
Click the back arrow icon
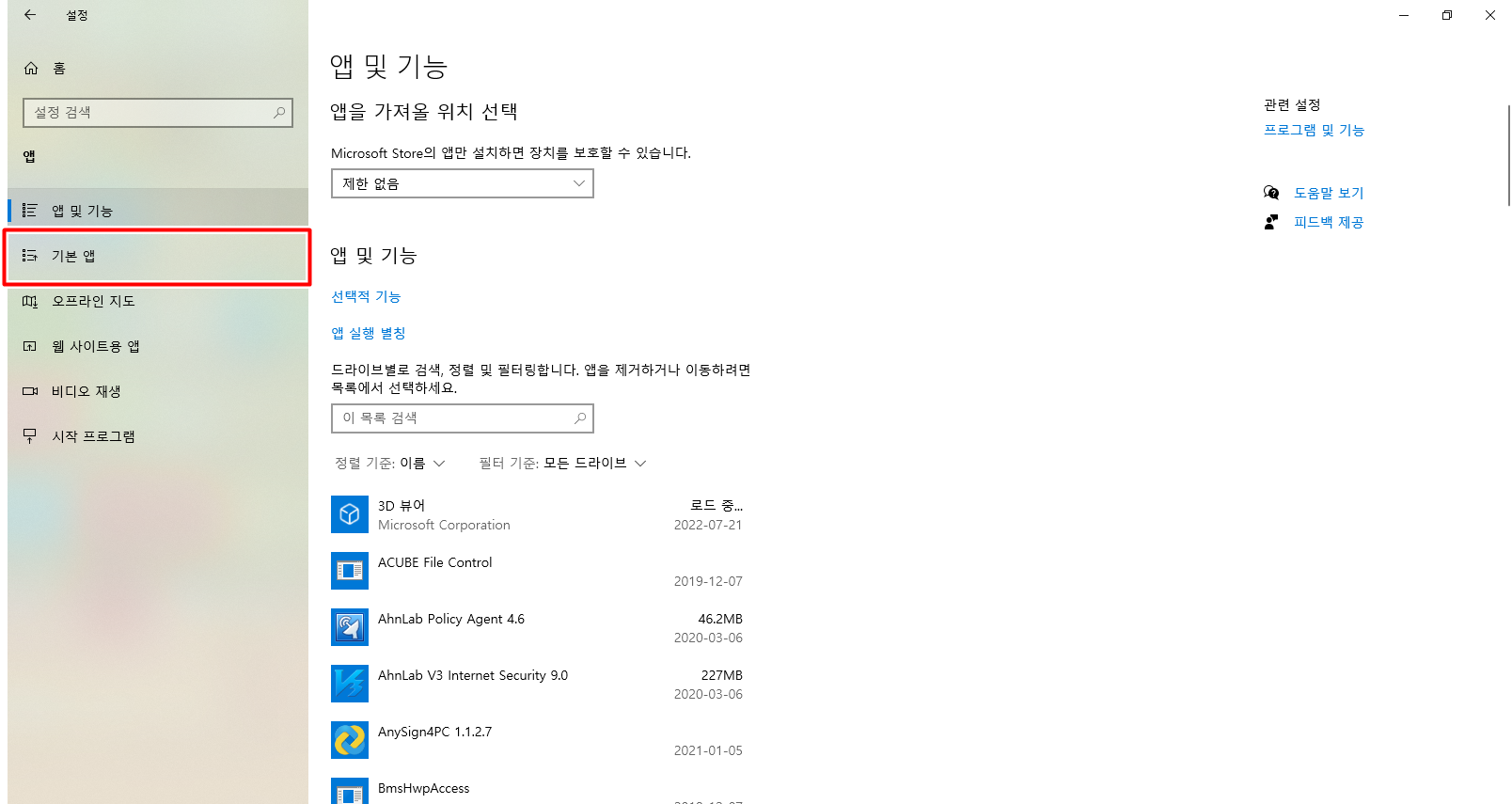coord(30,15)
